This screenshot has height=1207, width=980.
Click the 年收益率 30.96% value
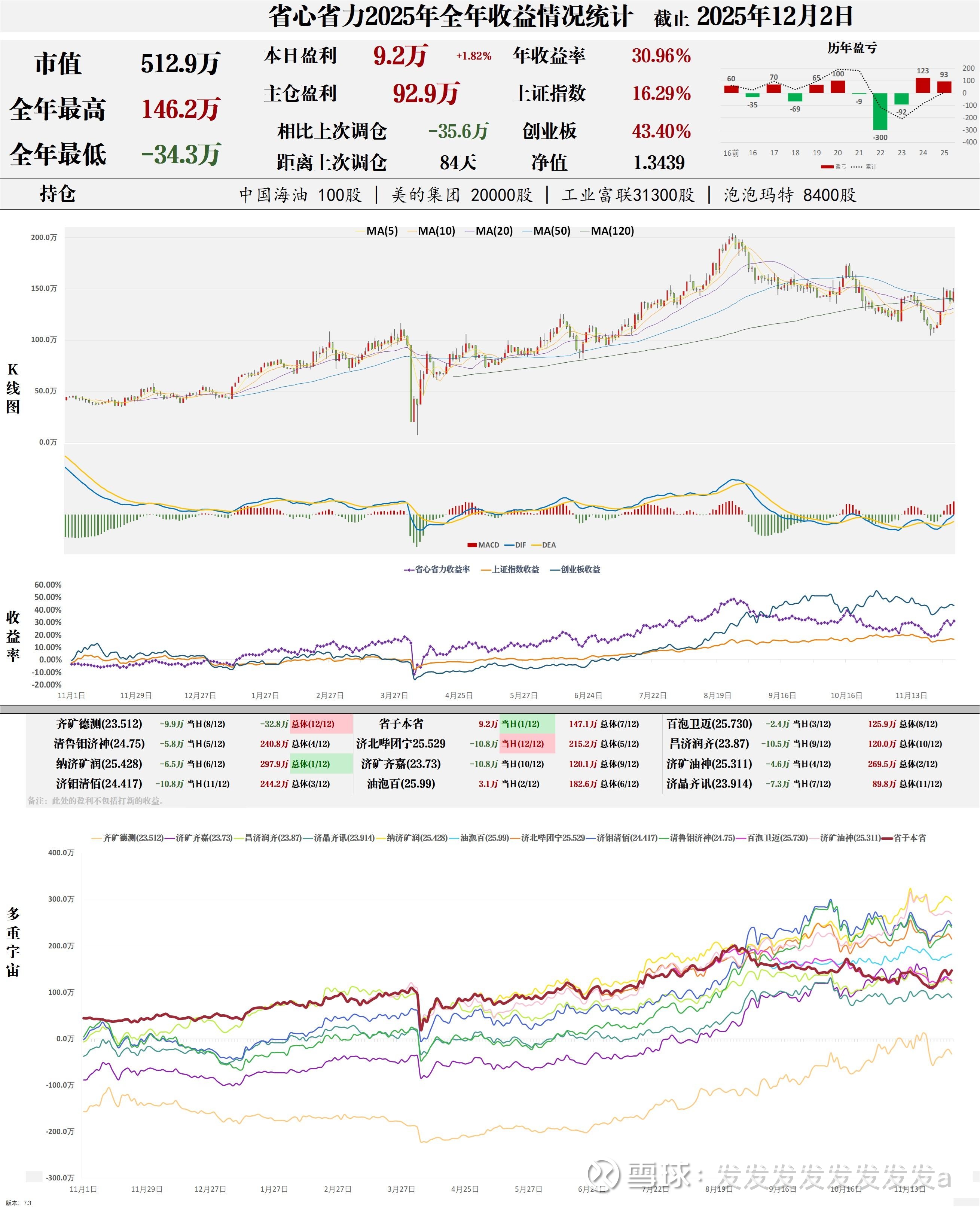pos(661,56)
